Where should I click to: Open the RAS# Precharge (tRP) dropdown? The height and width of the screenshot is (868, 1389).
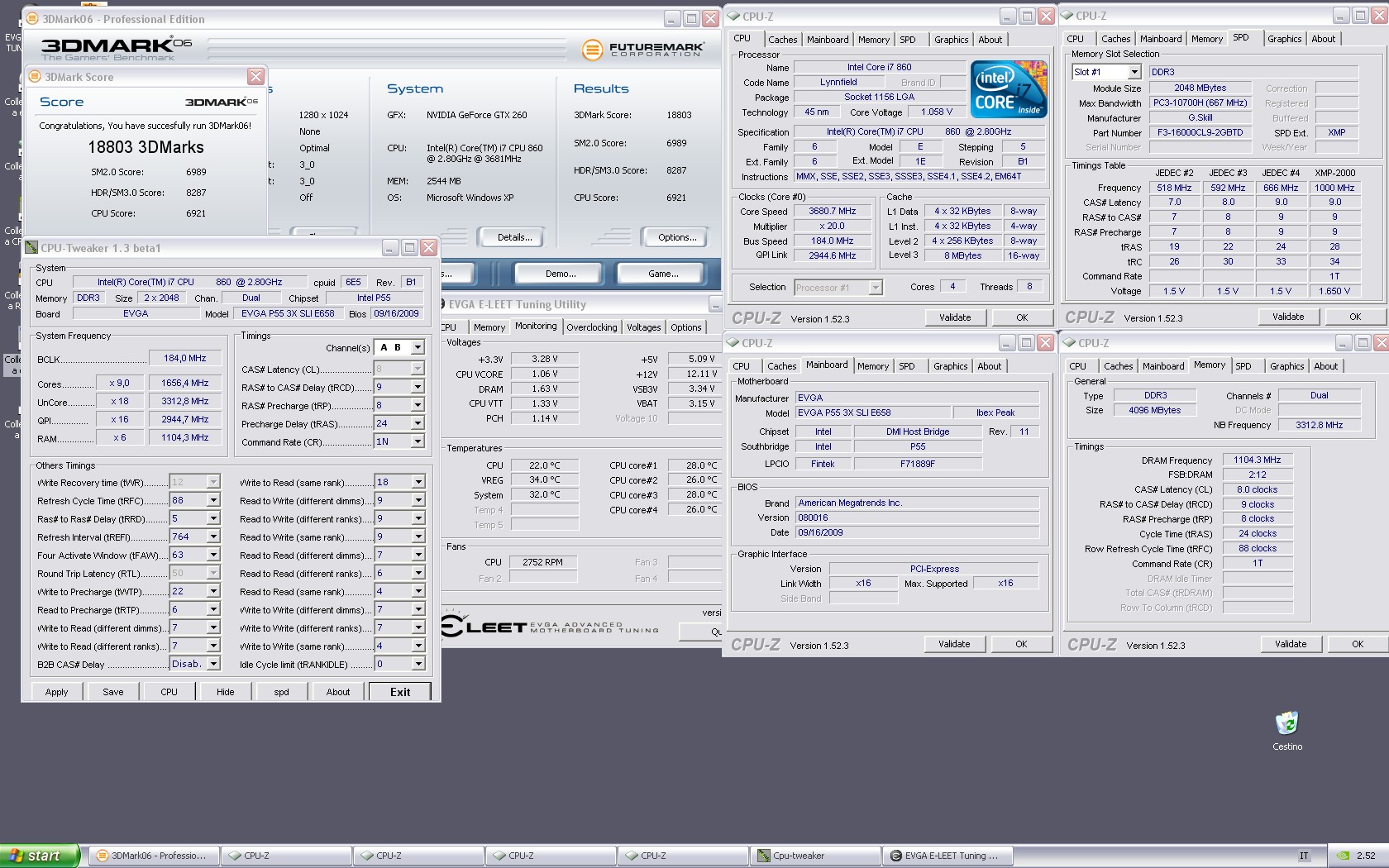[x=418, y=405]
